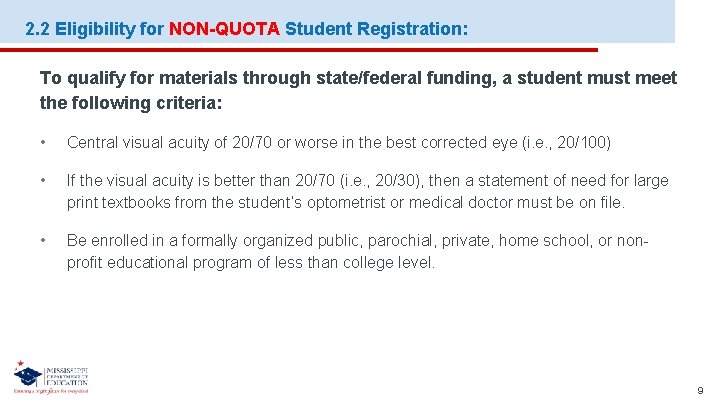720x405 pixels.
Task: Click 'the following criteria:' bold line
Action: point(131,103)
